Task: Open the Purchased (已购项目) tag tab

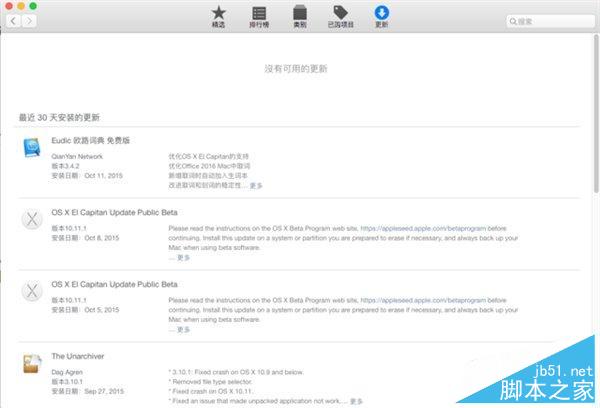Action: (340, 17)
